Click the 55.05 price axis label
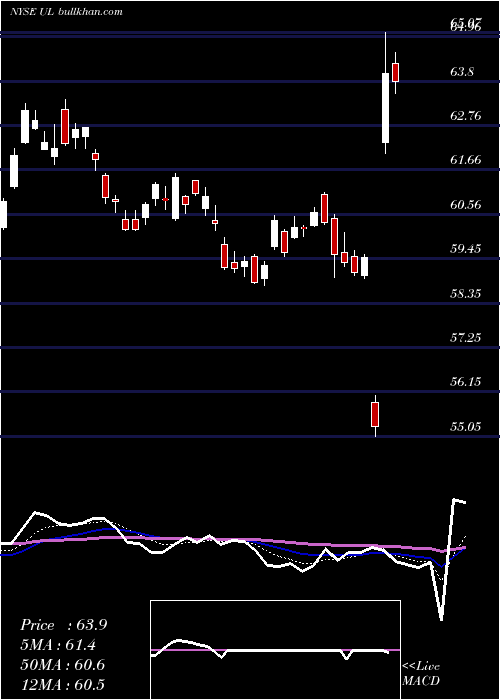Image resolution: width=500 pixels, height=700 pixels. pyautogui.click(x=466, y=427)
